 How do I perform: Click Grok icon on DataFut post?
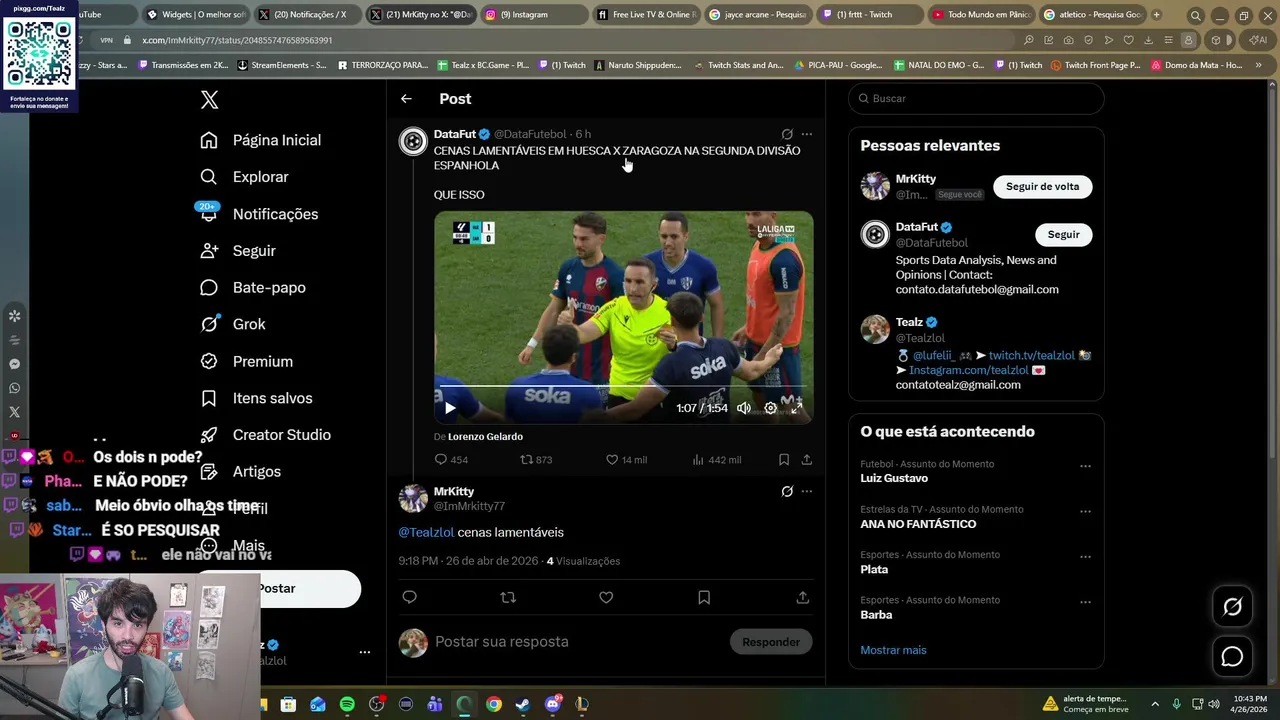coord(787,134)
